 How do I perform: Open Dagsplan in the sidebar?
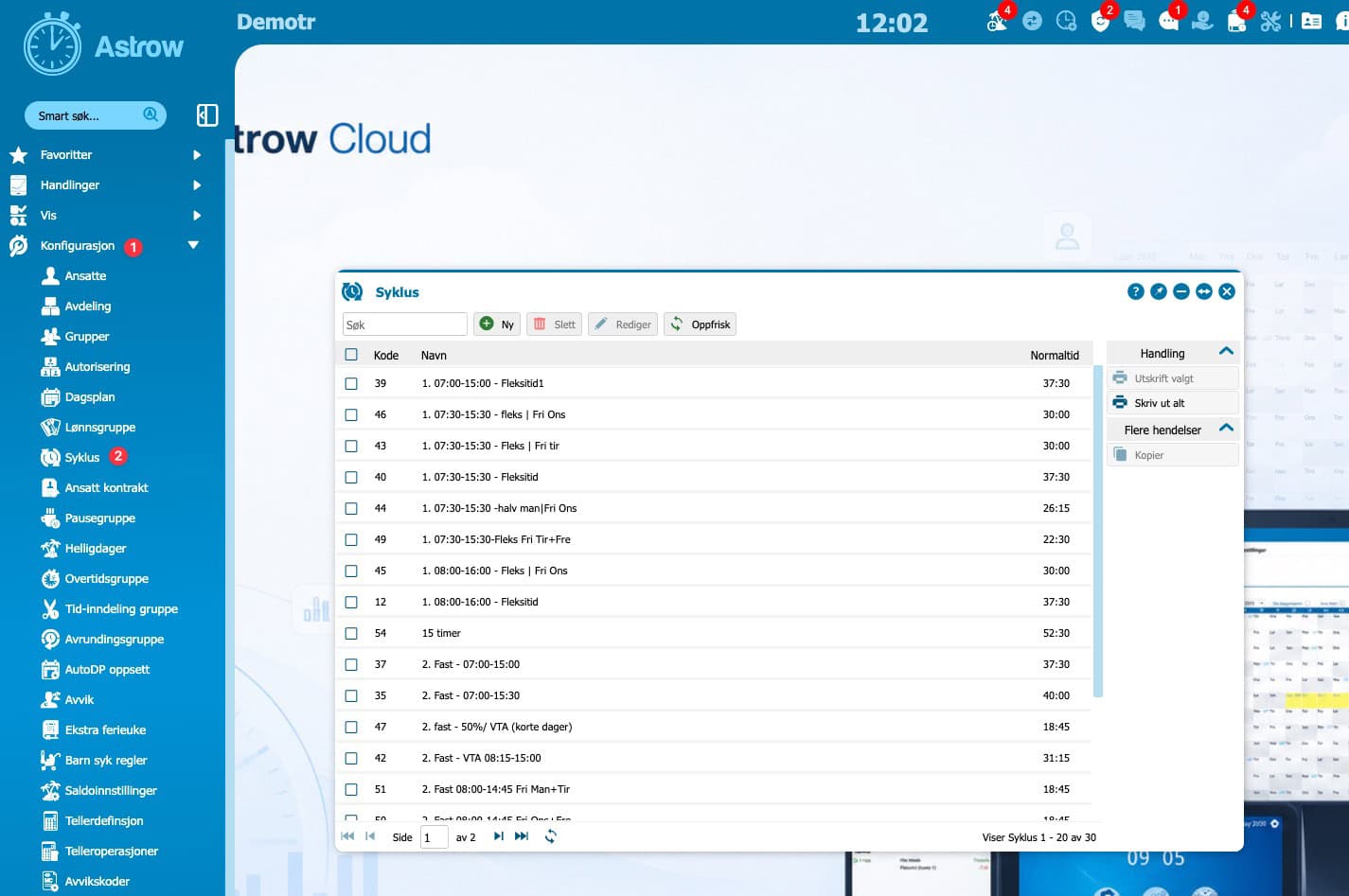(x=89, y=397)
